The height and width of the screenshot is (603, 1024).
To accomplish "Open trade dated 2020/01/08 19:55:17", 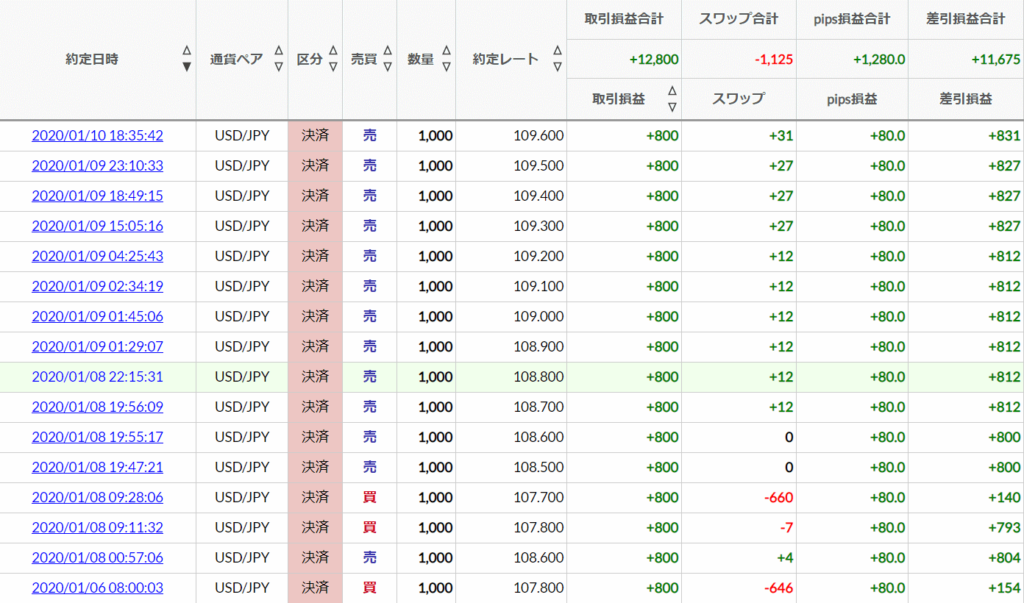I will tap(97, 437).
